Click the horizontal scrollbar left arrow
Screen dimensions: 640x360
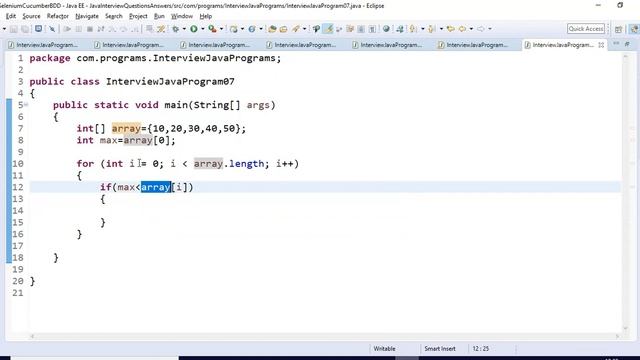click(x=32, y=336)
